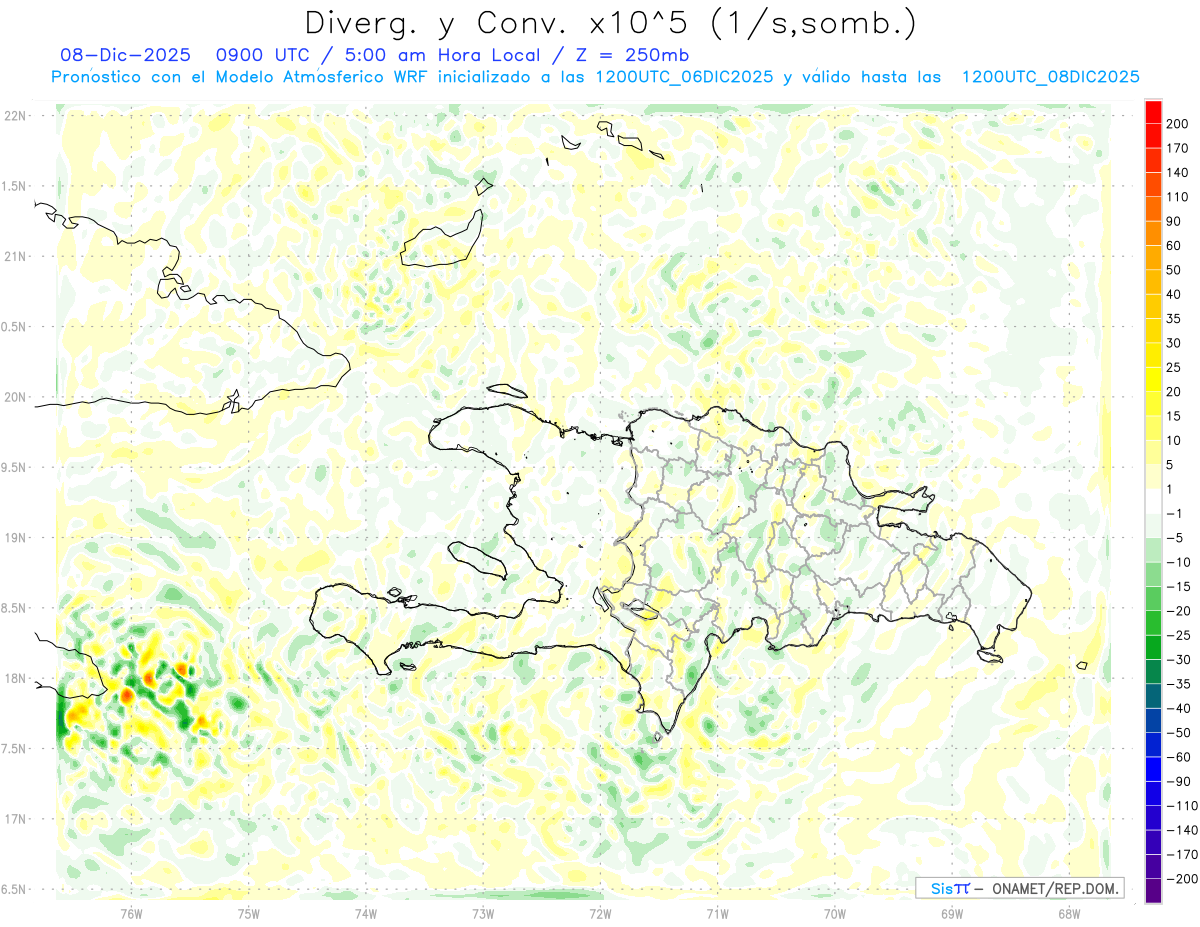This screenshot has height=927, width=1200.
Task: Click the '73W' longitude label
Action: point(483,913)
